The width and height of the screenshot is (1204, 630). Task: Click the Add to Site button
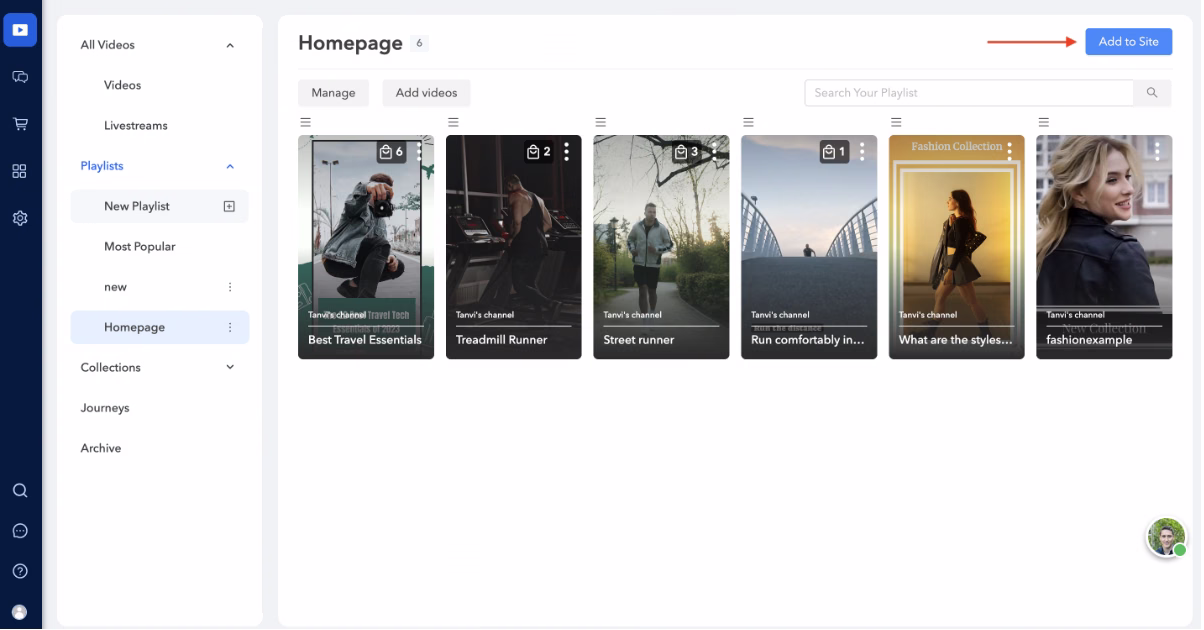pyautogui.click(x=1129, y=42)
